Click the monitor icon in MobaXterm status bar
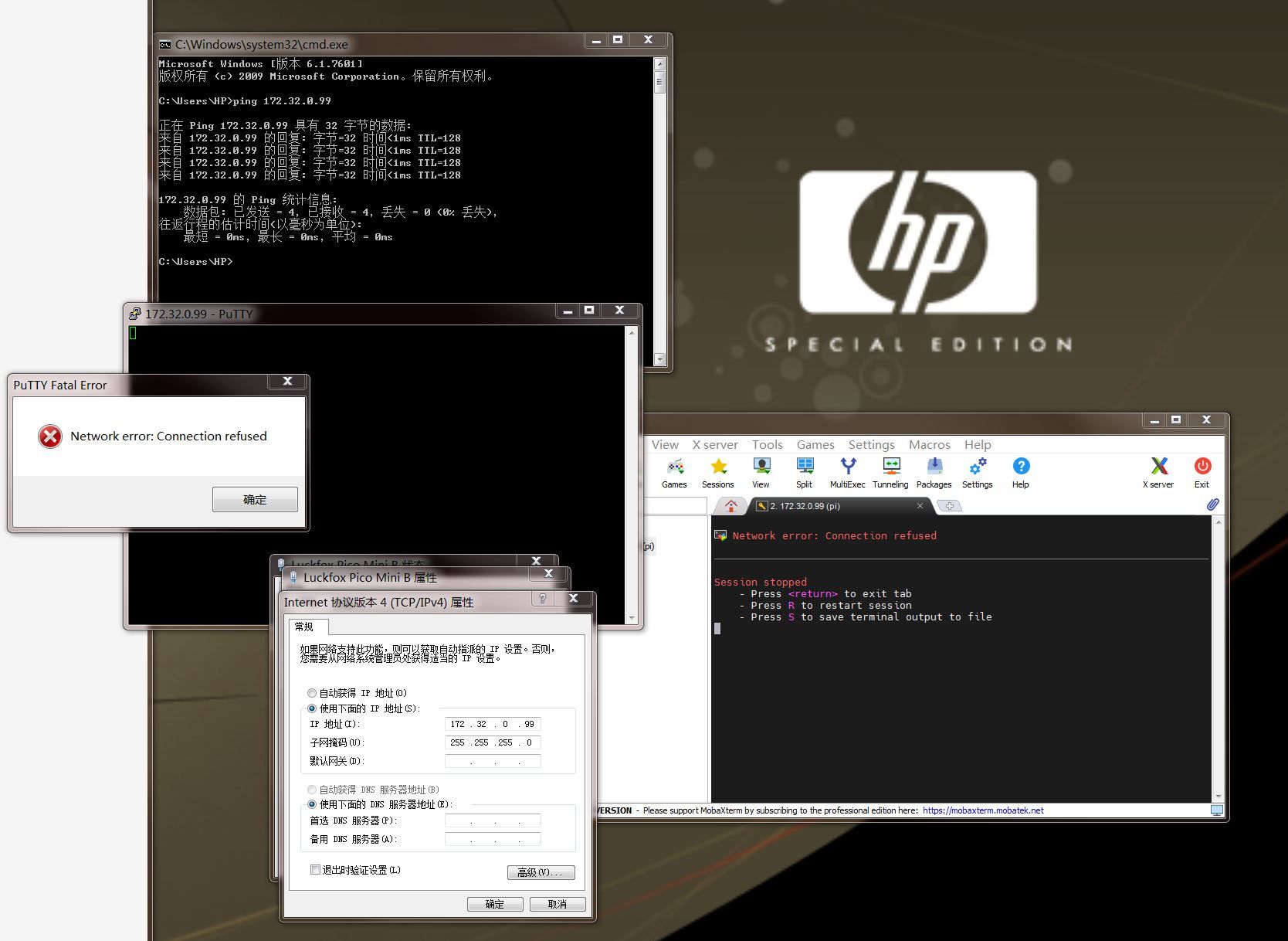 coord(1217,810)
